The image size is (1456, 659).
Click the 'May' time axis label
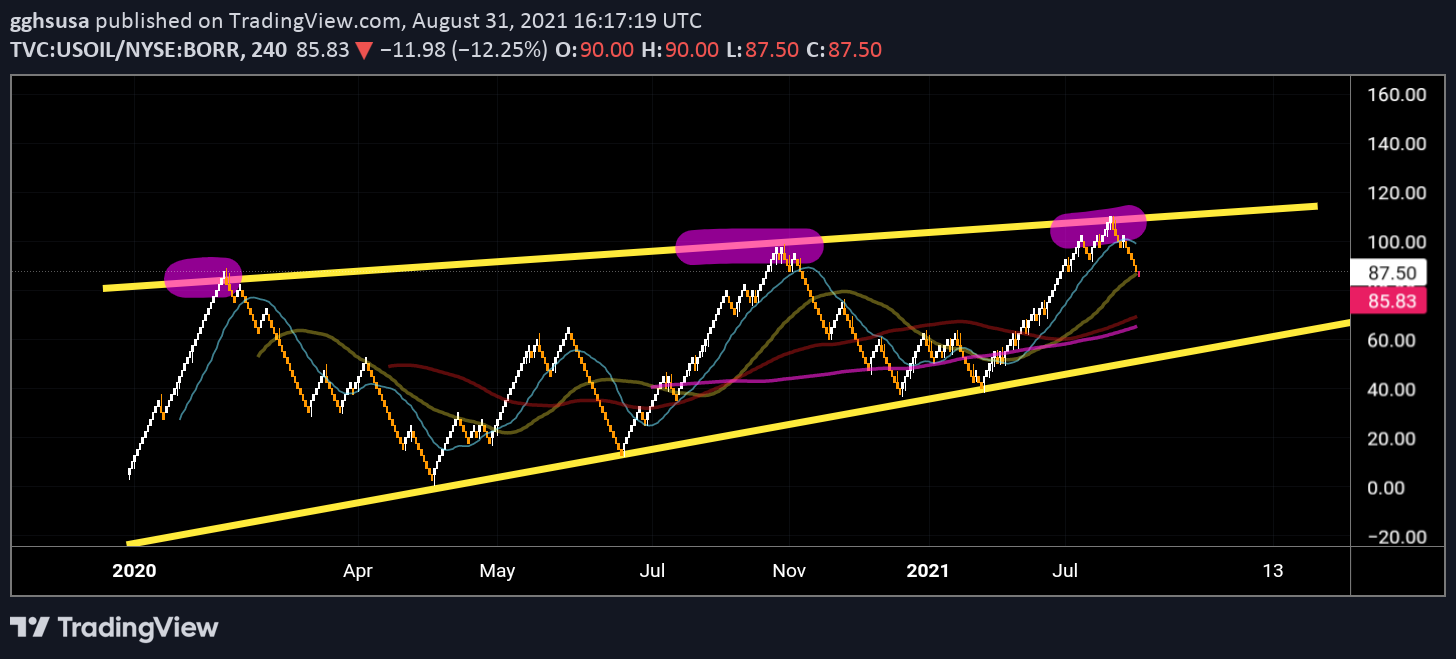click(497, 571)
